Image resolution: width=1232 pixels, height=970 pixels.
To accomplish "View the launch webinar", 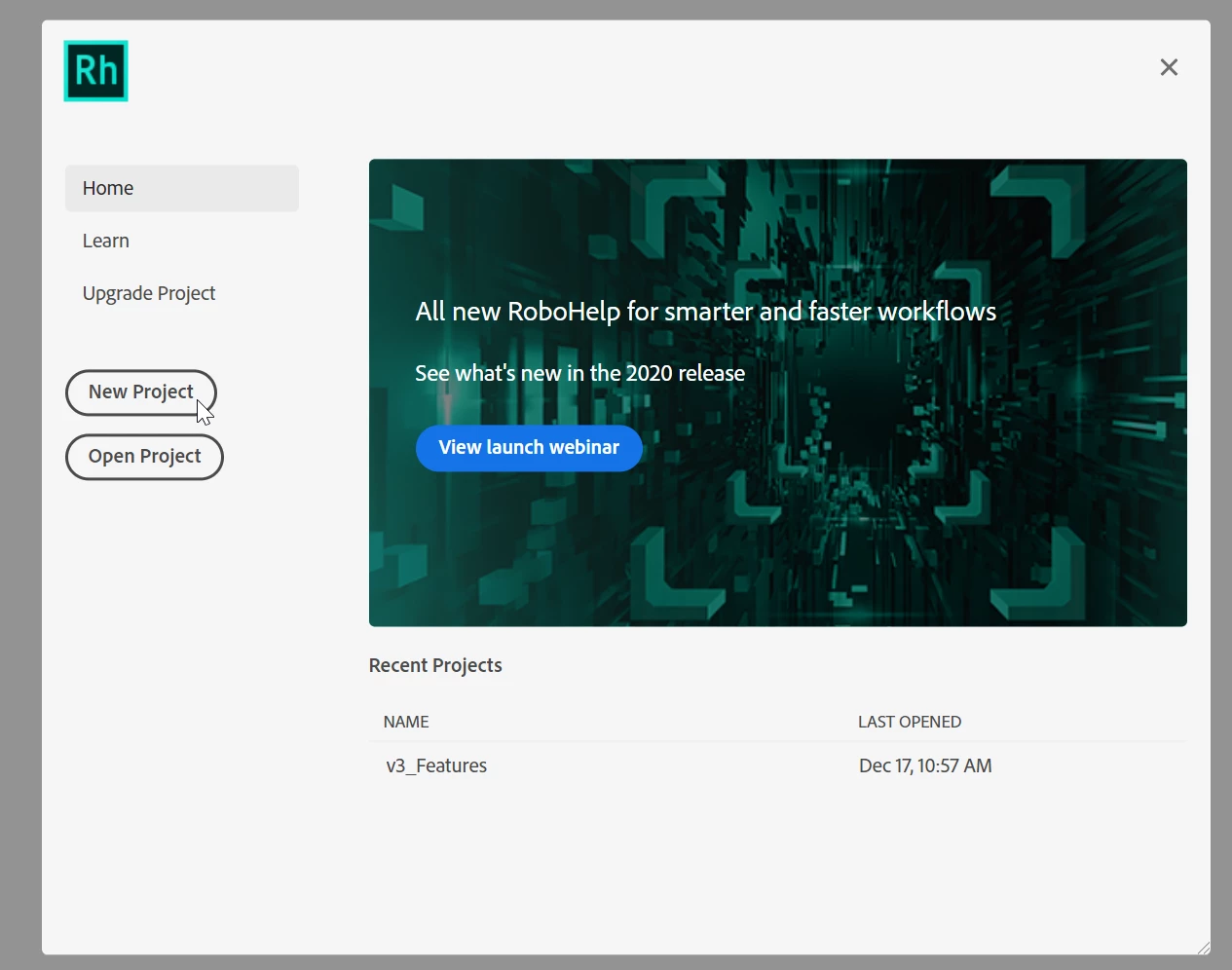I will (529, 448).
